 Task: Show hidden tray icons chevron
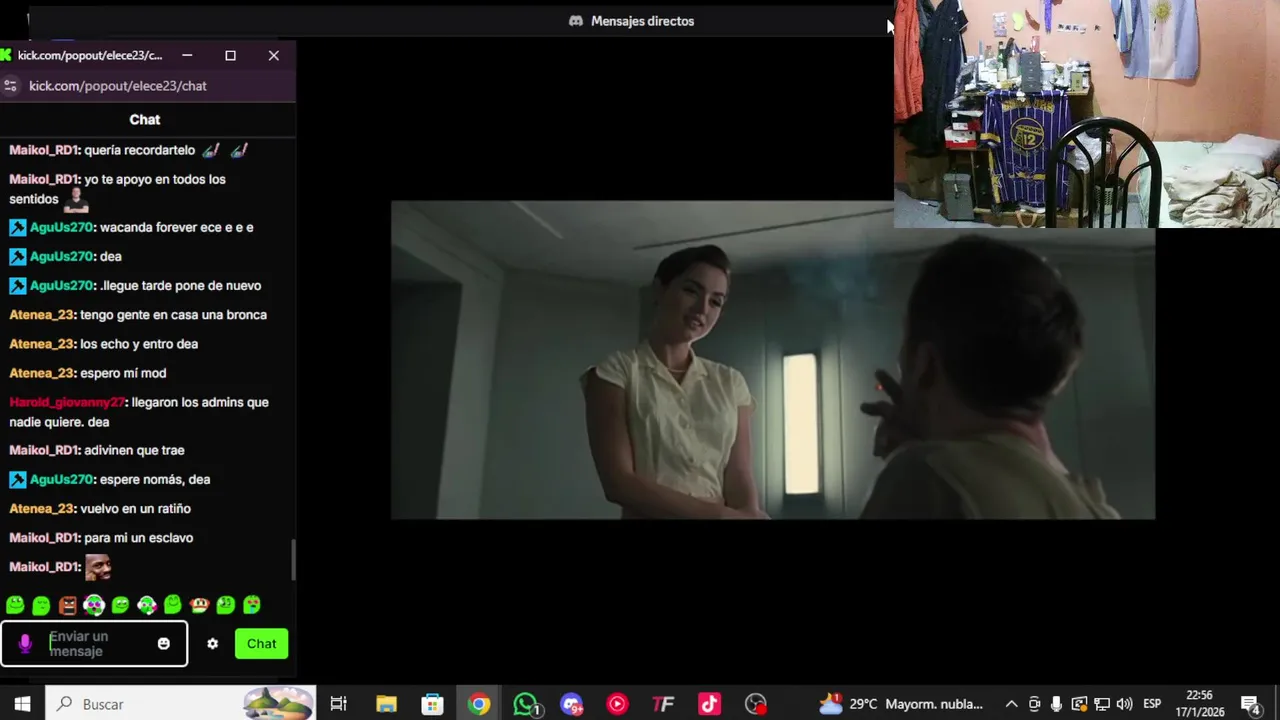click(x=1011, y=704)
